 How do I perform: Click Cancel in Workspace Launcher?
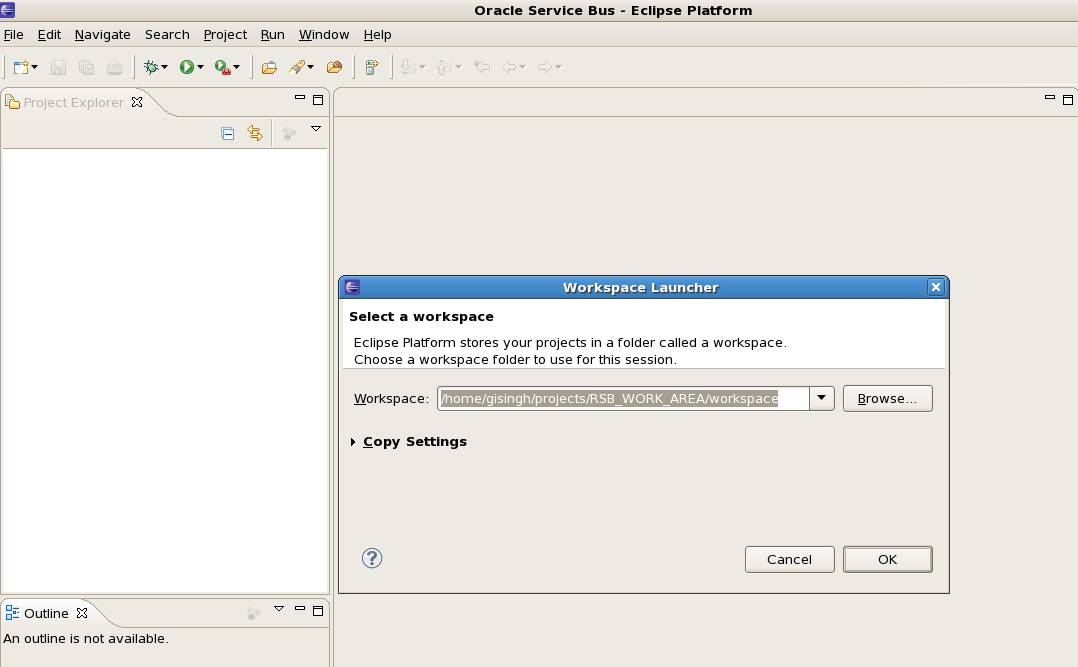[789, 559]
